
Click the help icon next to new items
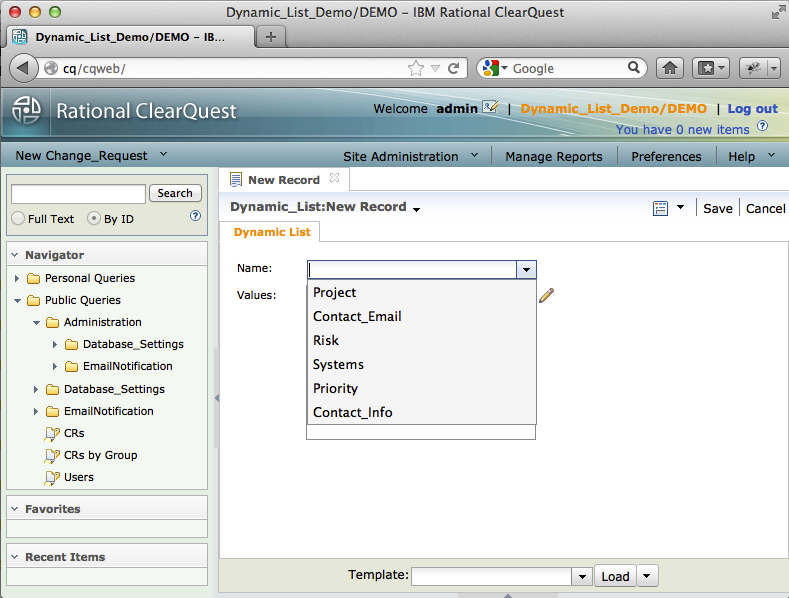(x=763, y=126)
